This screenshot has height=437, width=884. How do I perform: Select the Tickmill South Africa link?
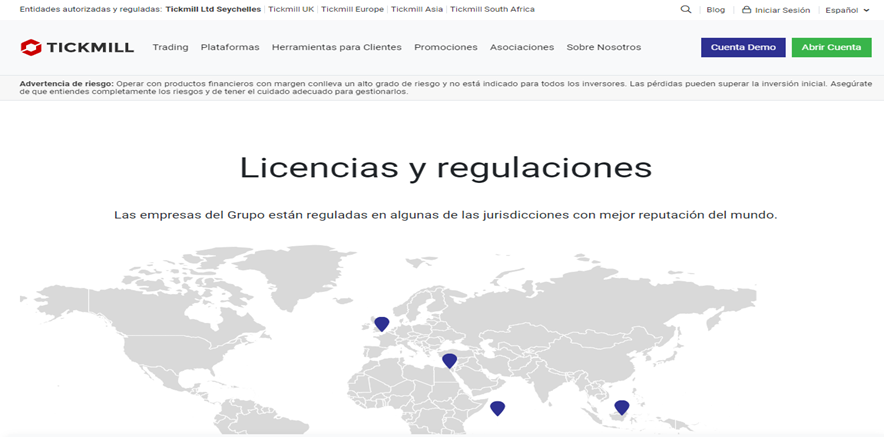point(492,10)
